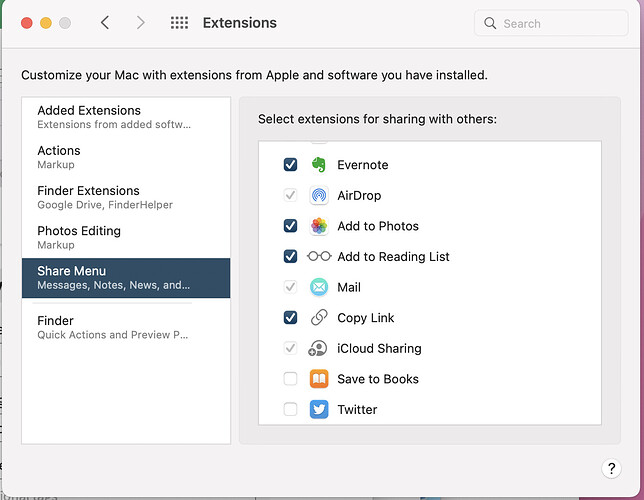Click the Add to Reading List label
Viewport: 644px width, 500px height.
393,257
